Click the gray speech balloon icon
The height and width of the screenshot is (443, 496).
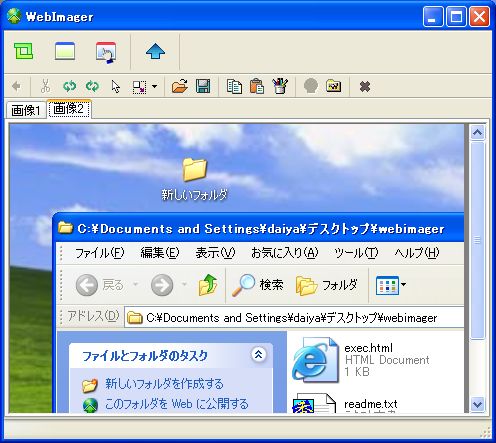[x=311, y=86]
